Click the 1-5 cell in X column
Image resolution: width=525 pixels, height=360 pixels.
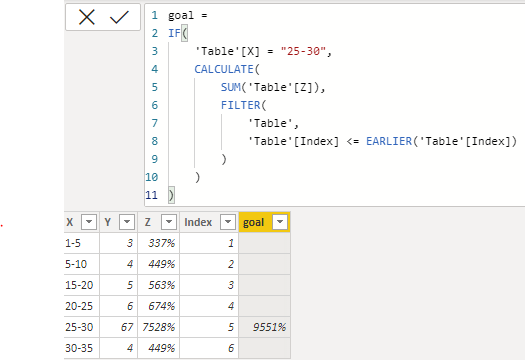(x=81, y=243)
